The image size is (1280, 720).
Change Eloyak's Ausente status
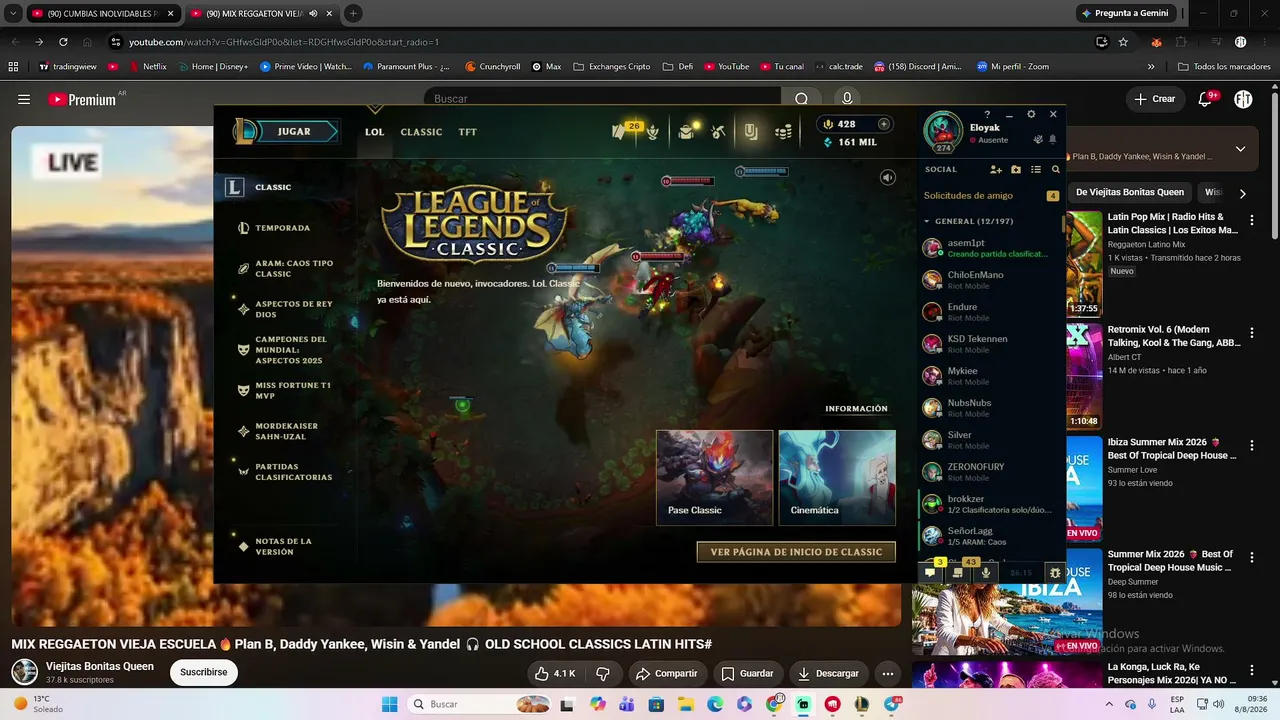tap(987, 140)
